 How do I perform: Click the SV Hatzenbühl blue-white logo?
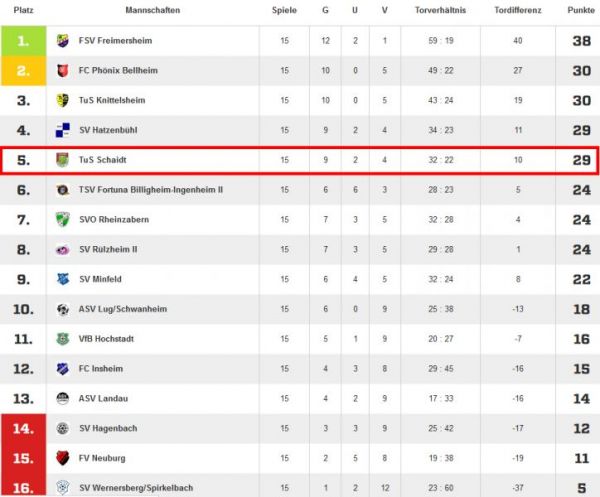tap(63, 130)
